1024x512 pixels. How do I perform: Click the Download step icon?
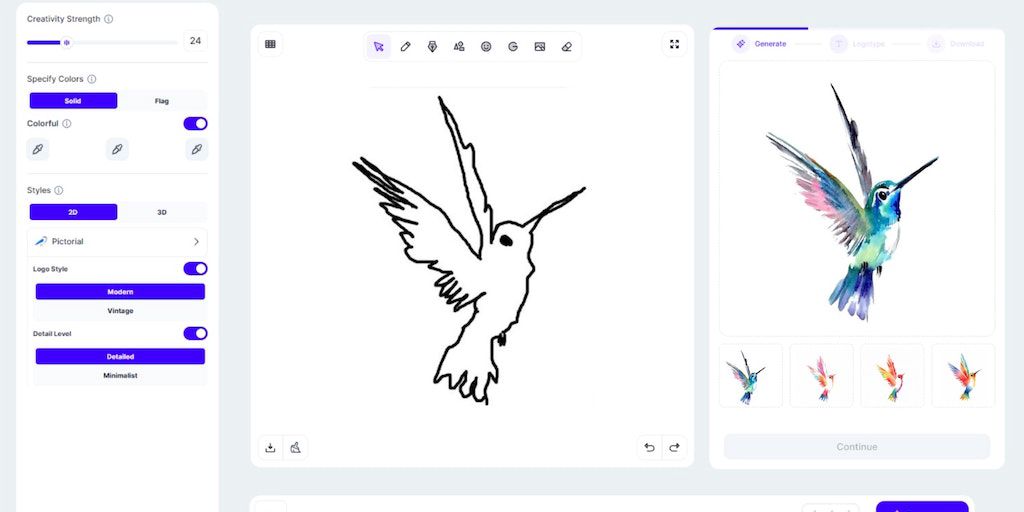click(x=936, y=44)
